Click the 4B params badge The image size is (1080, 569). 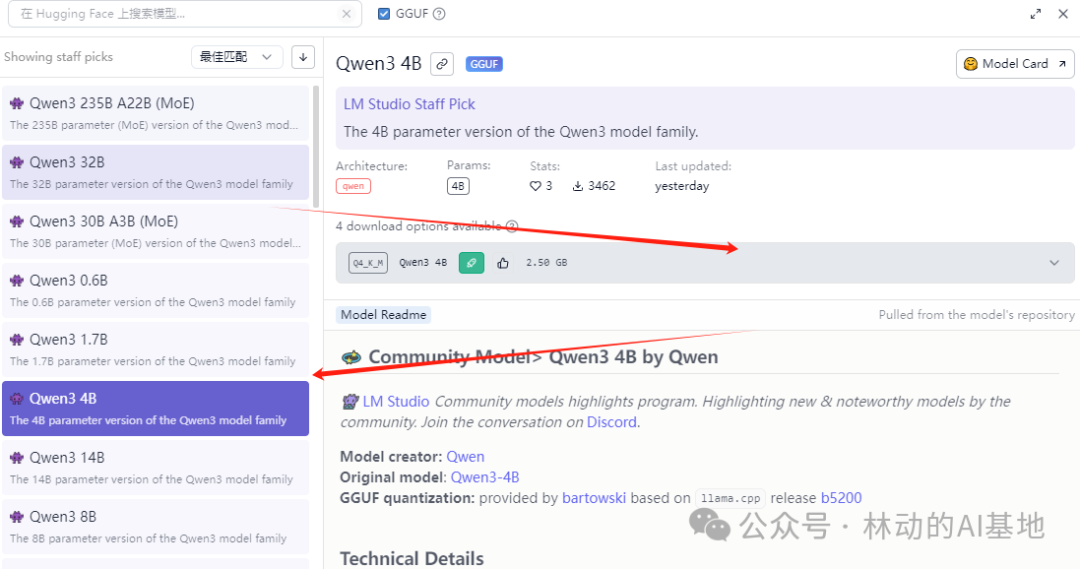458,186
